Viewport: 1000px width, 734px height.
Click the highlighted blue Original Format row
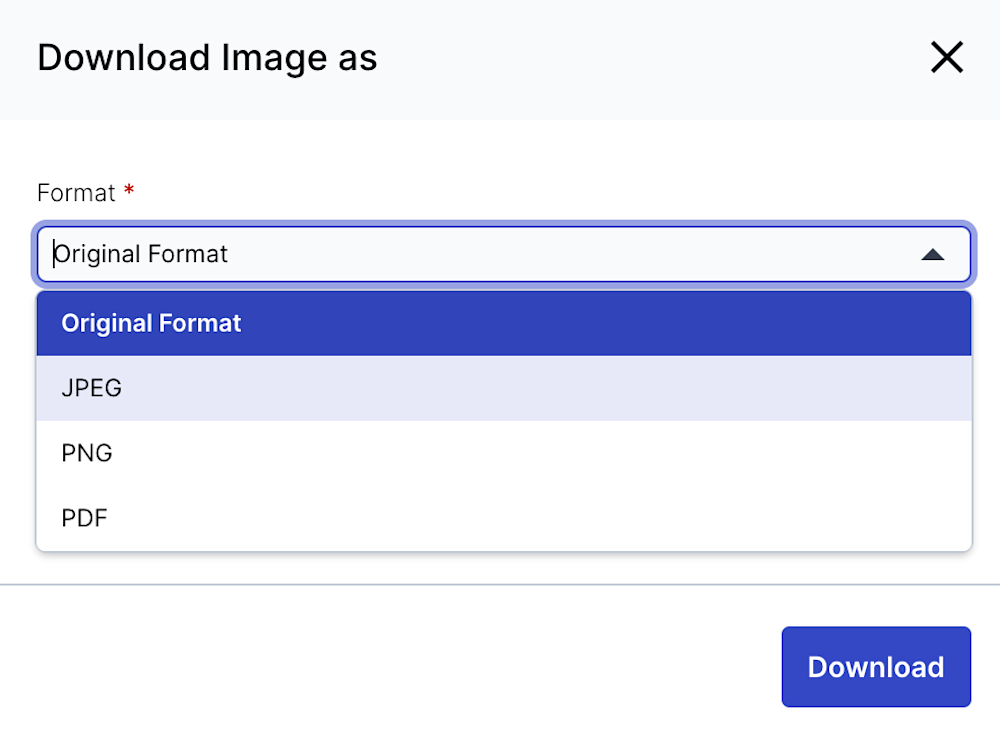click(x=504, y=323)
